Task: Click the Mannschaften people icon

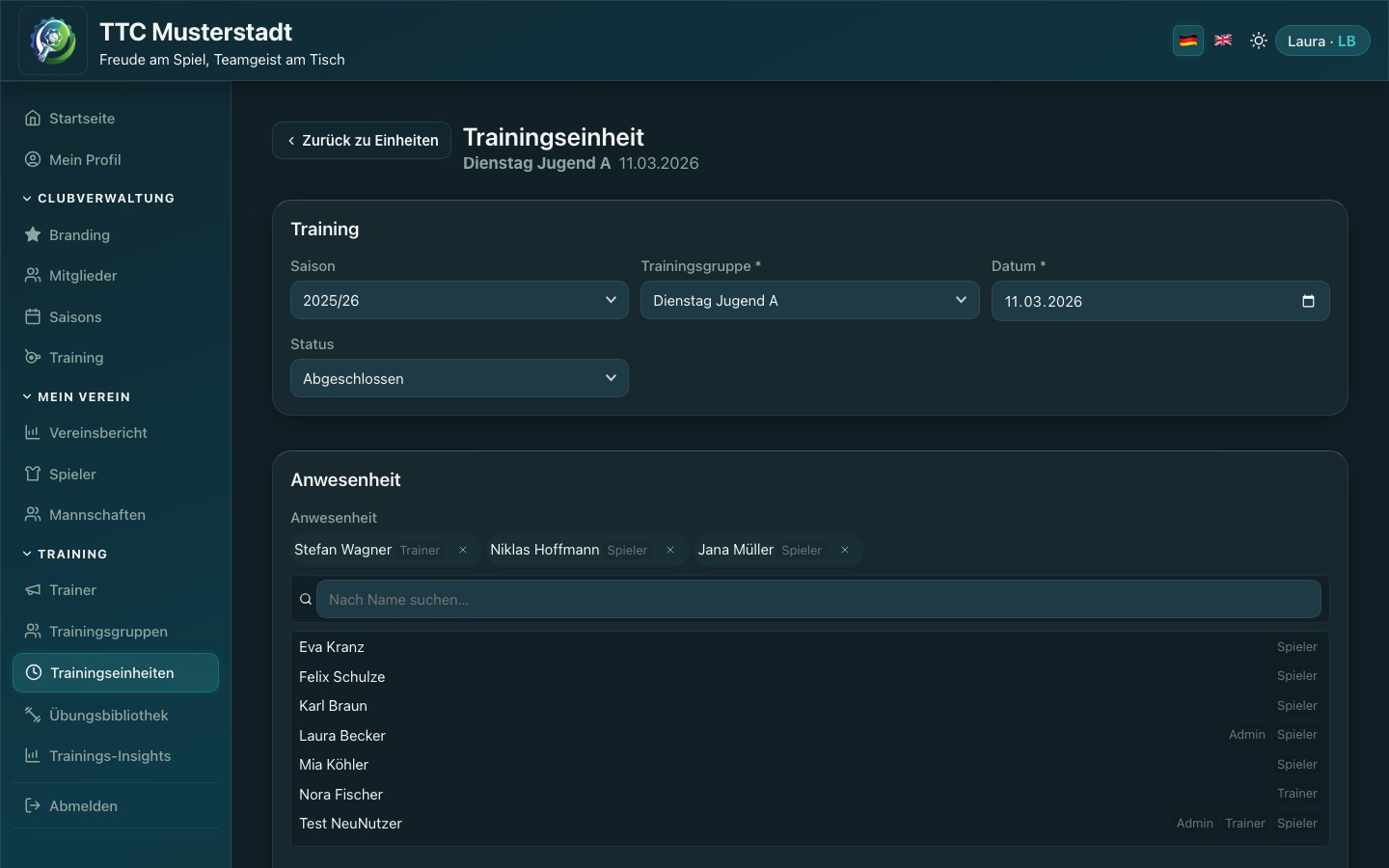Action: [33, 515]
